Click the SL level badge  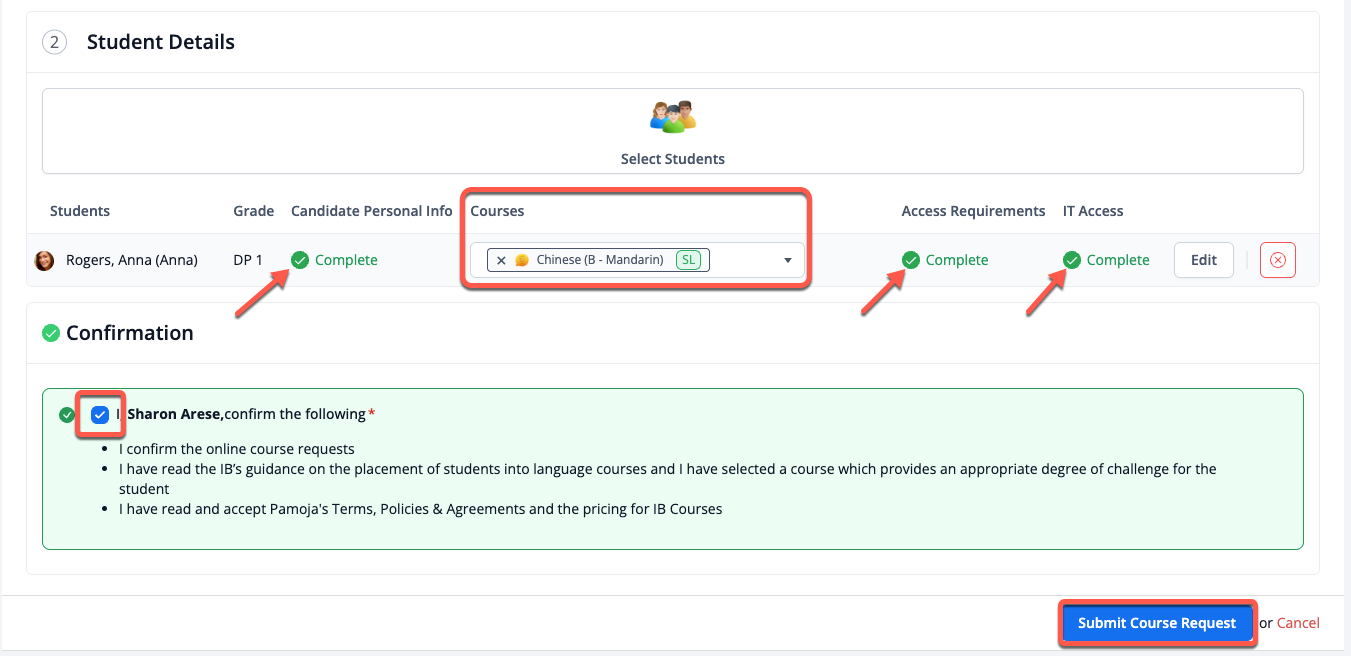688,260
